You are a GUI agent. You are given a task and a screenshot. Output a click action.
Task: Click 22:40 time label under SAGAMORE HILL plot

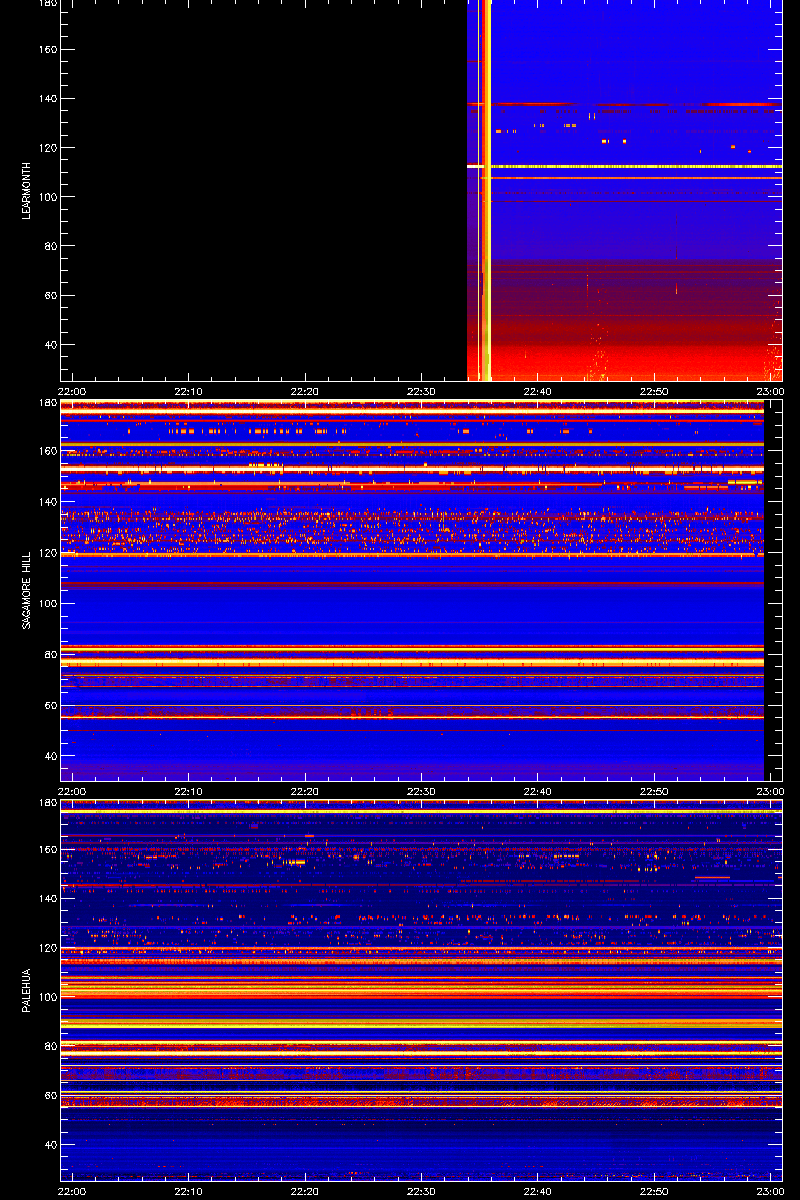click(537, 792)
